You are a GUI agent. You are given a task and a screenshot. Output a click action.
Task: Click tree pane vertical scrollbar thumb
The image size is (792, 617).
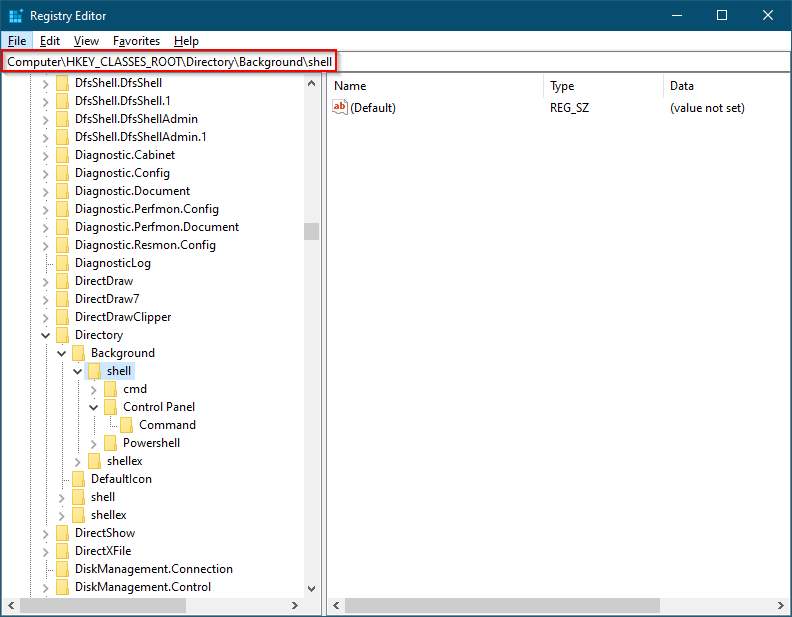[312, 232]
